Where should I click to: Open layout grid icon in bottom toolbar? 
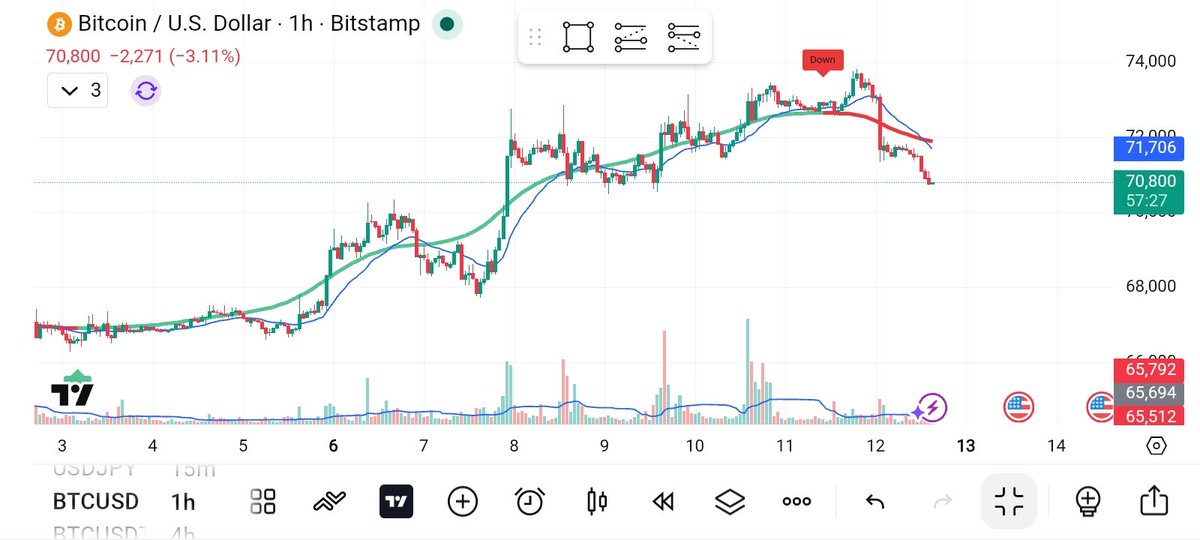point(263,501)
